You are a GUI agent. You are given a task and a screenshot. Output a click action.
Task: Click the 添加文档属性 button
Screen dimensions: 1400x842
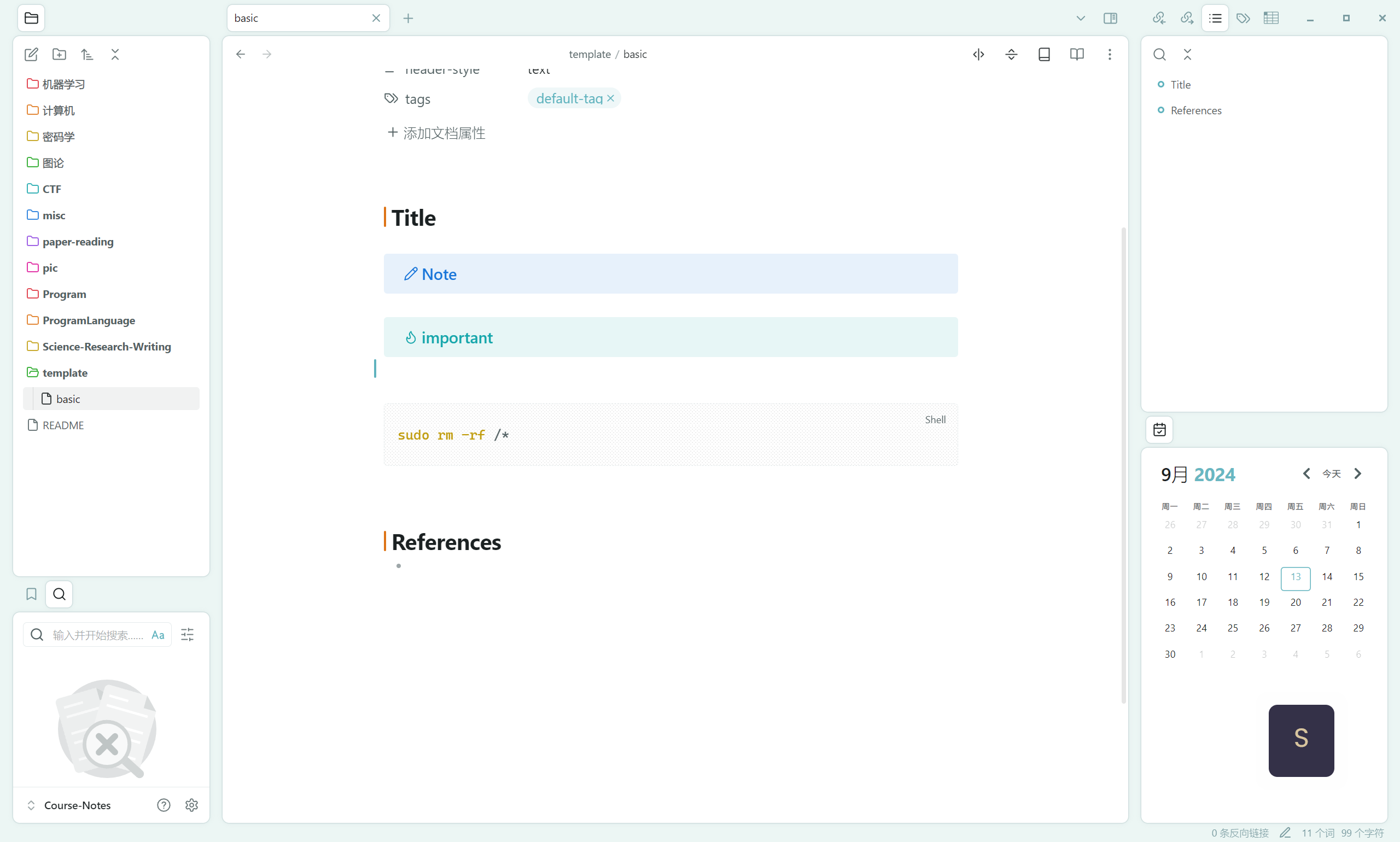436,133
